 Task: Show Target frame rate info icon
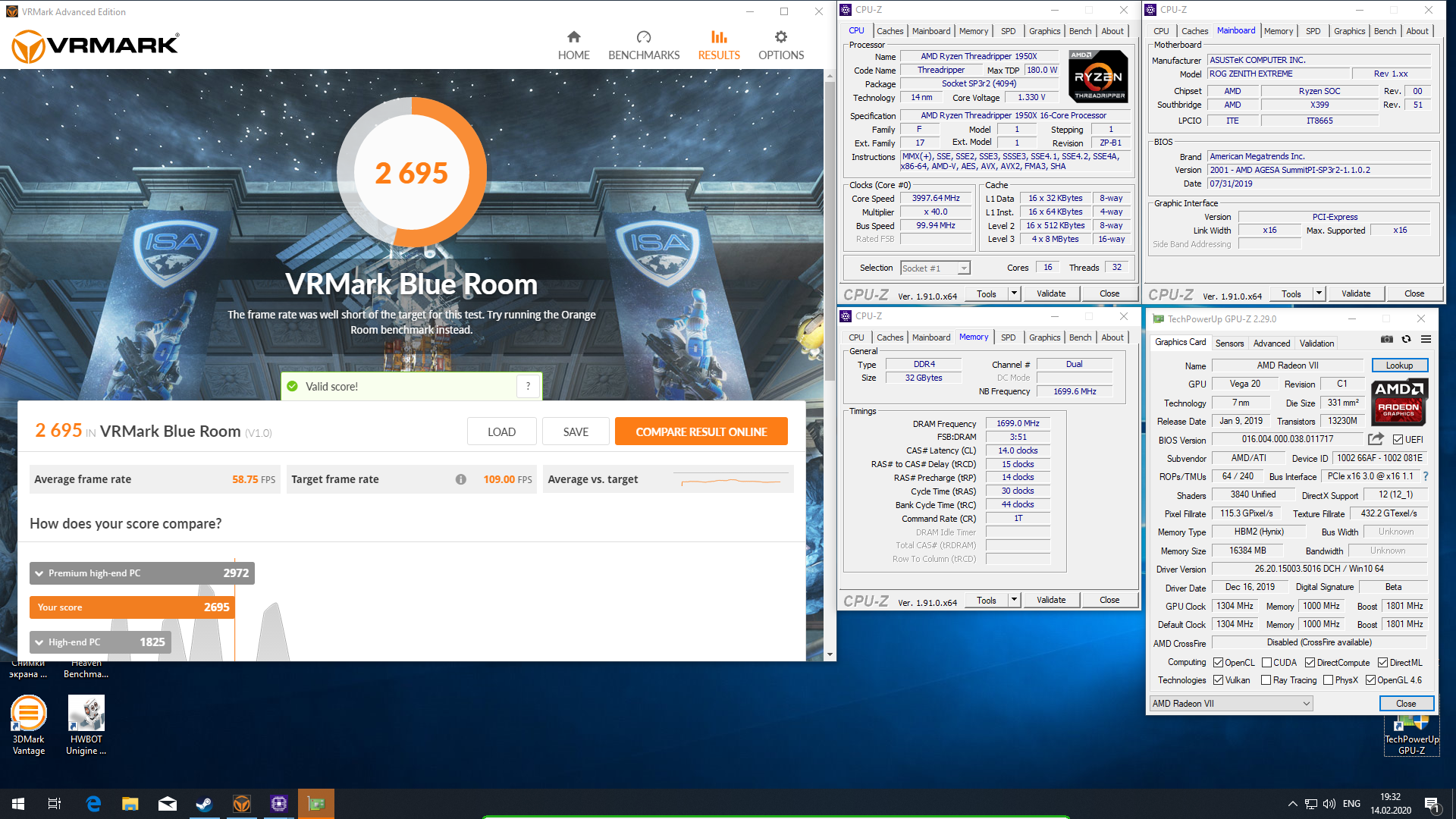pos(460,479)
